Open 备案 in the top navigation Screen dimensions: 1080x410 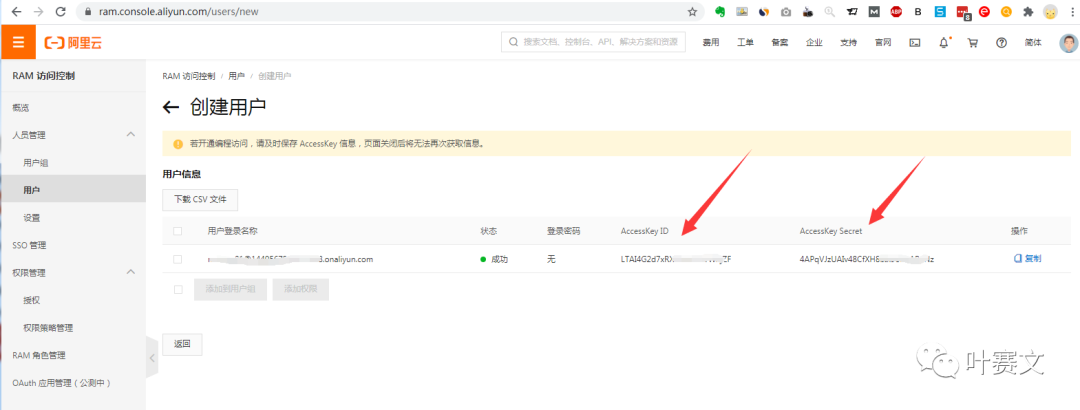pos(780,43)
